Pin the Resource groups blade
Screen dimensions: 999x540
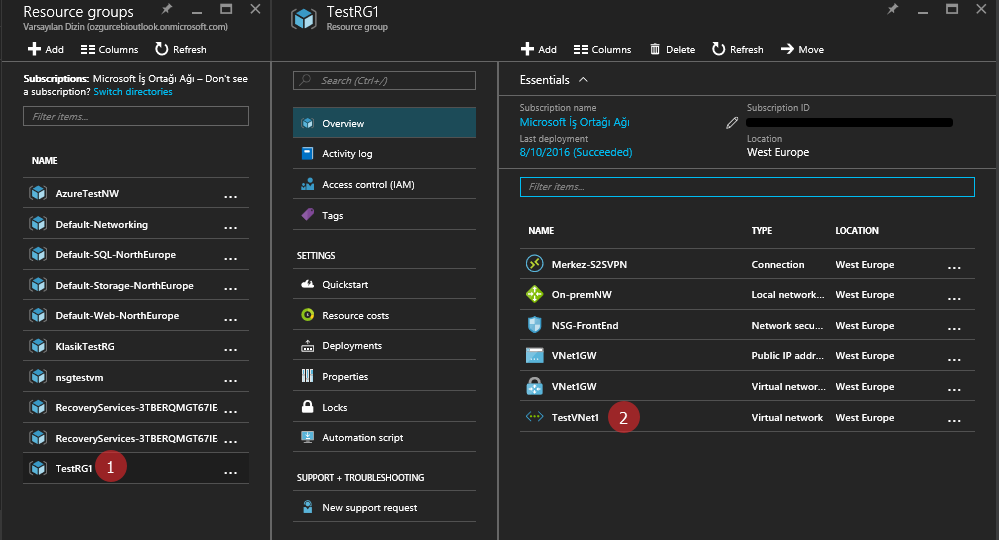(x=167, y=9)
